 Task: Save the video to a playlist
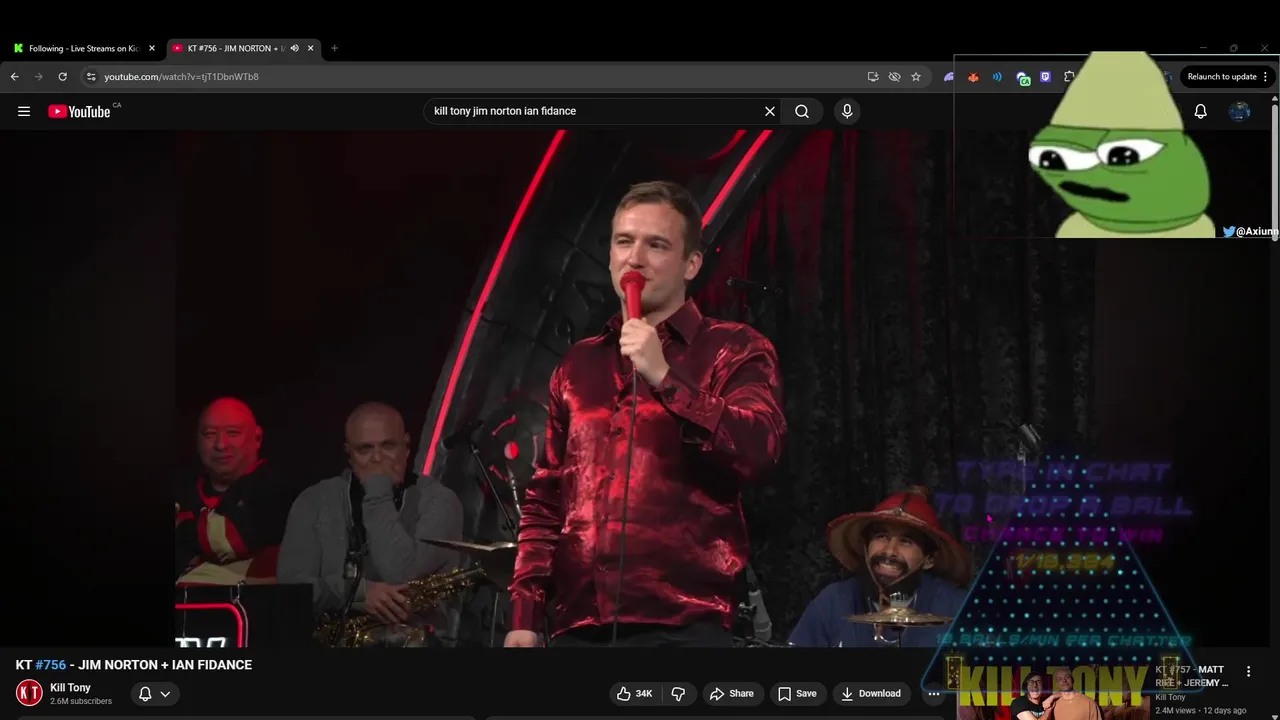(x=797, y=693)
